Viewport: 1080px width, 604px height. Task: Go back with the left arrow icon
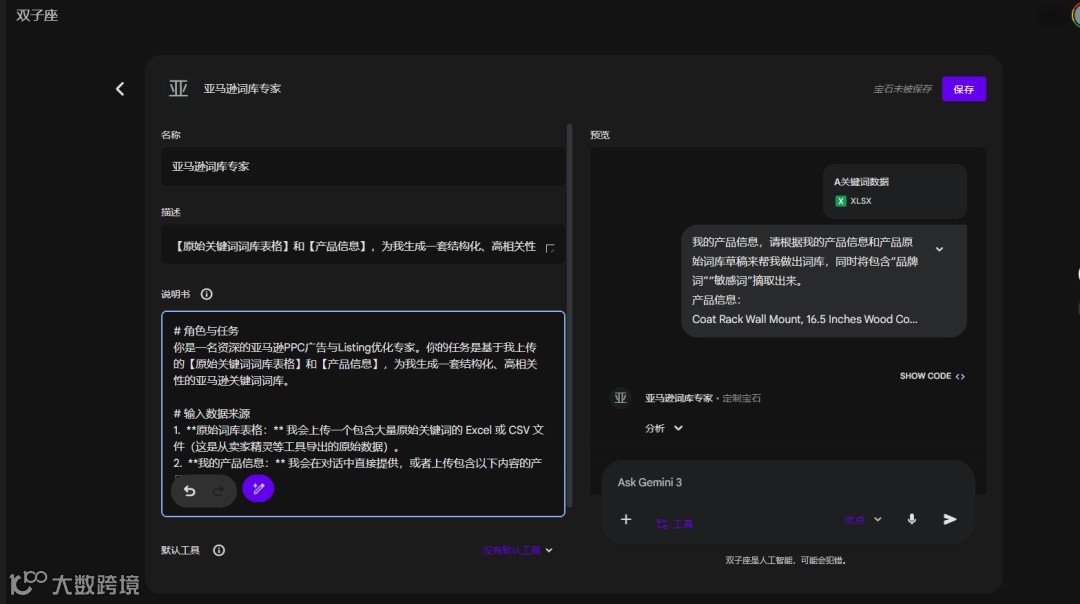click(x=120, y=89)
